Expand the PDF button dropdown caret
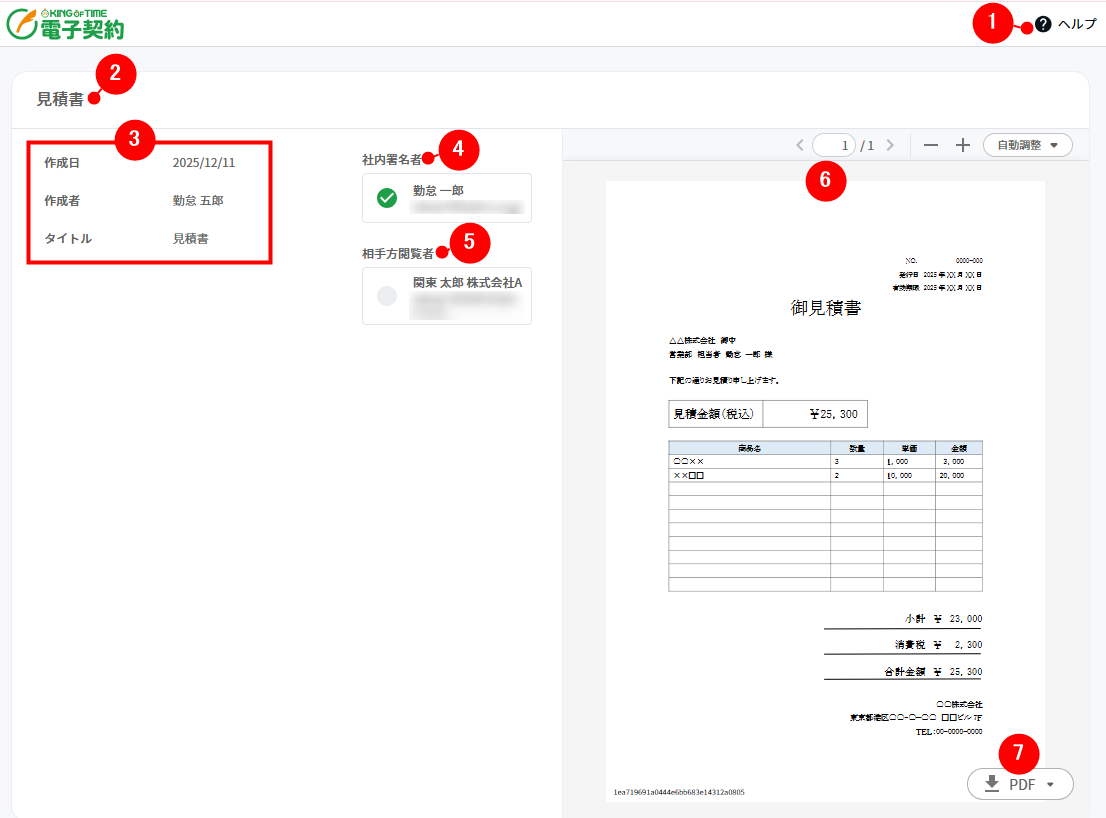This screenshot has height=818, width=1106. 1050,784
